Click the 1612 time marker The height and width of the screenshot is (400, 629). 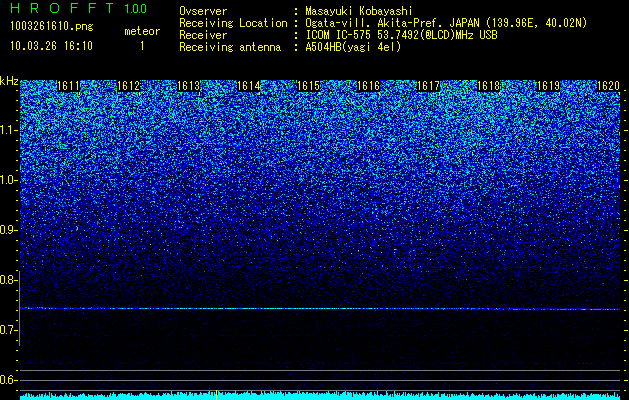pos(128,86)
